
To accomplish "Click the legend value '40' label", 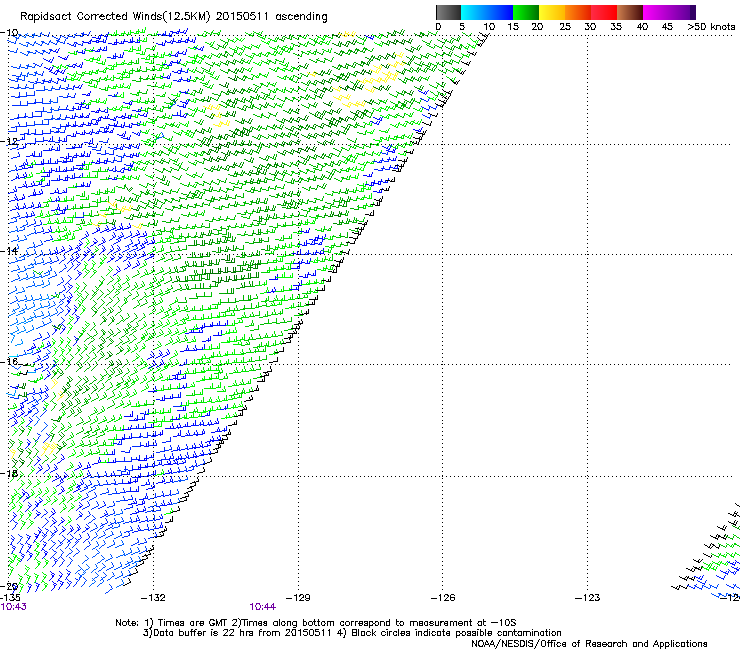I will click(x=642, y=27).
